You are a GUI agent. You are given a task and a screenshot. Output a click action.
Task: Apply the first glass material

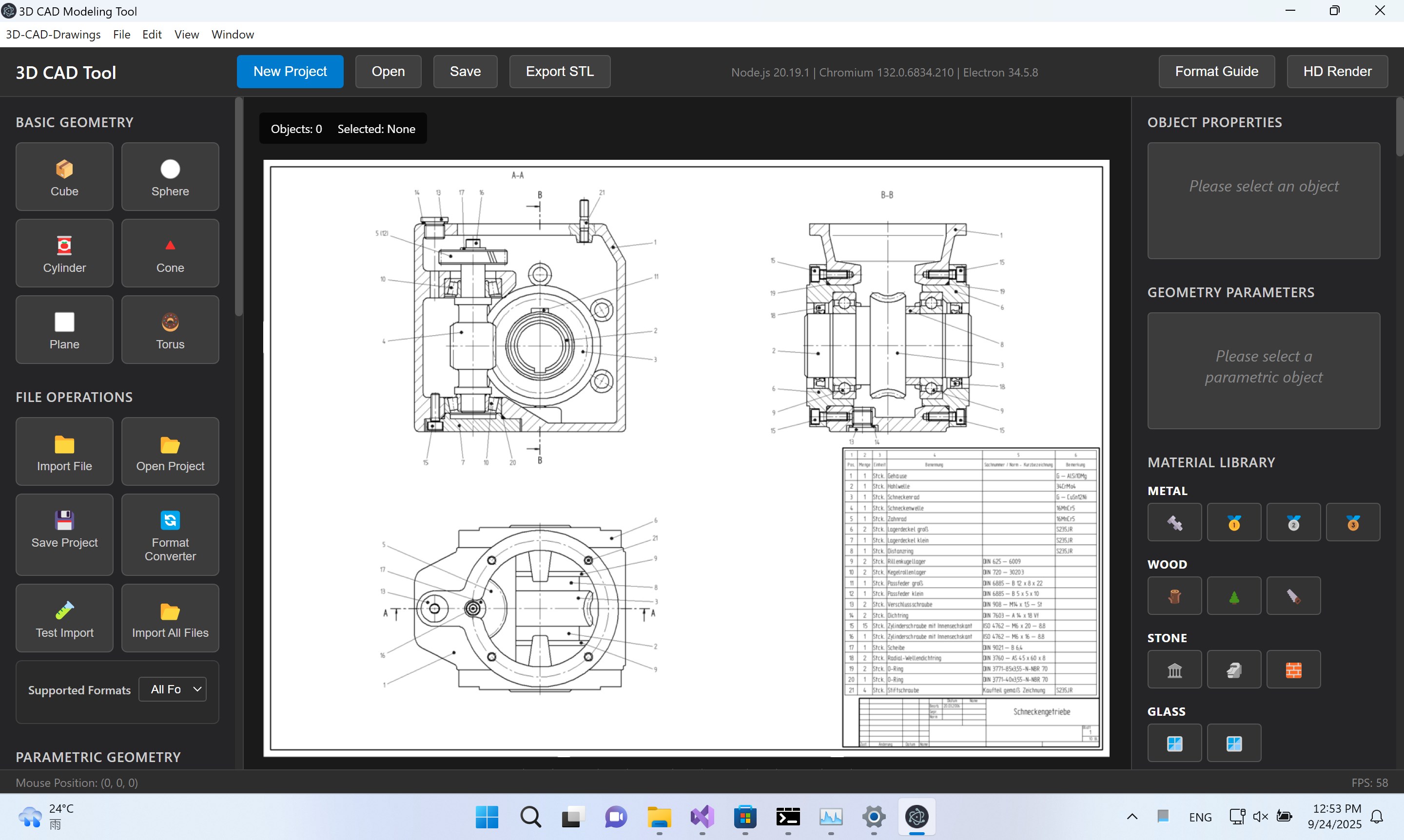1174,743
